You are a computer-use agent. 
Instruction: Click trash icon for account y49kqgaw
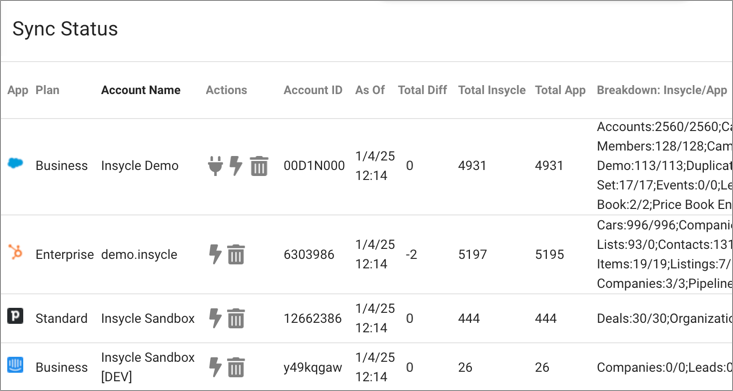point(236,367)
